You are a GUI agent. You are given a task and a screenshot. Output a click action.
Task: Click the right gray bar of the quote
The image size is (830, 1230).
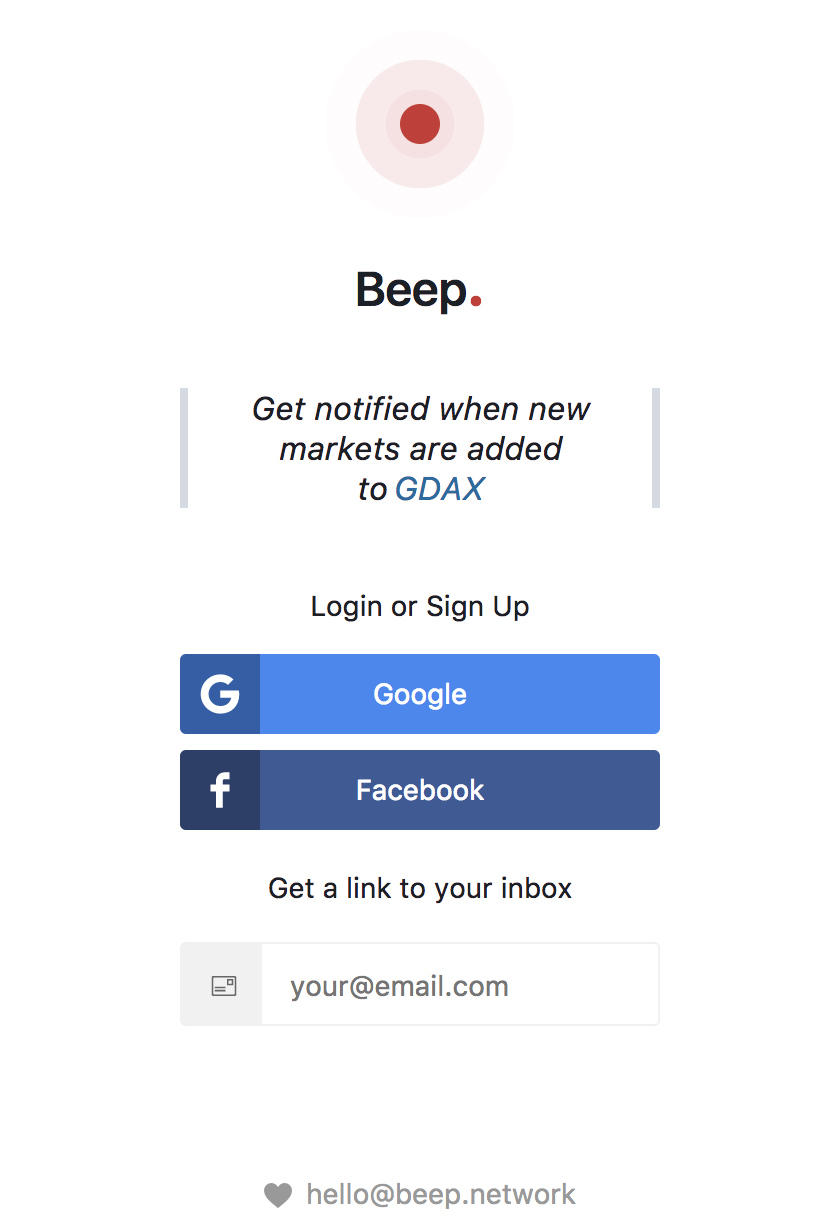656,448
